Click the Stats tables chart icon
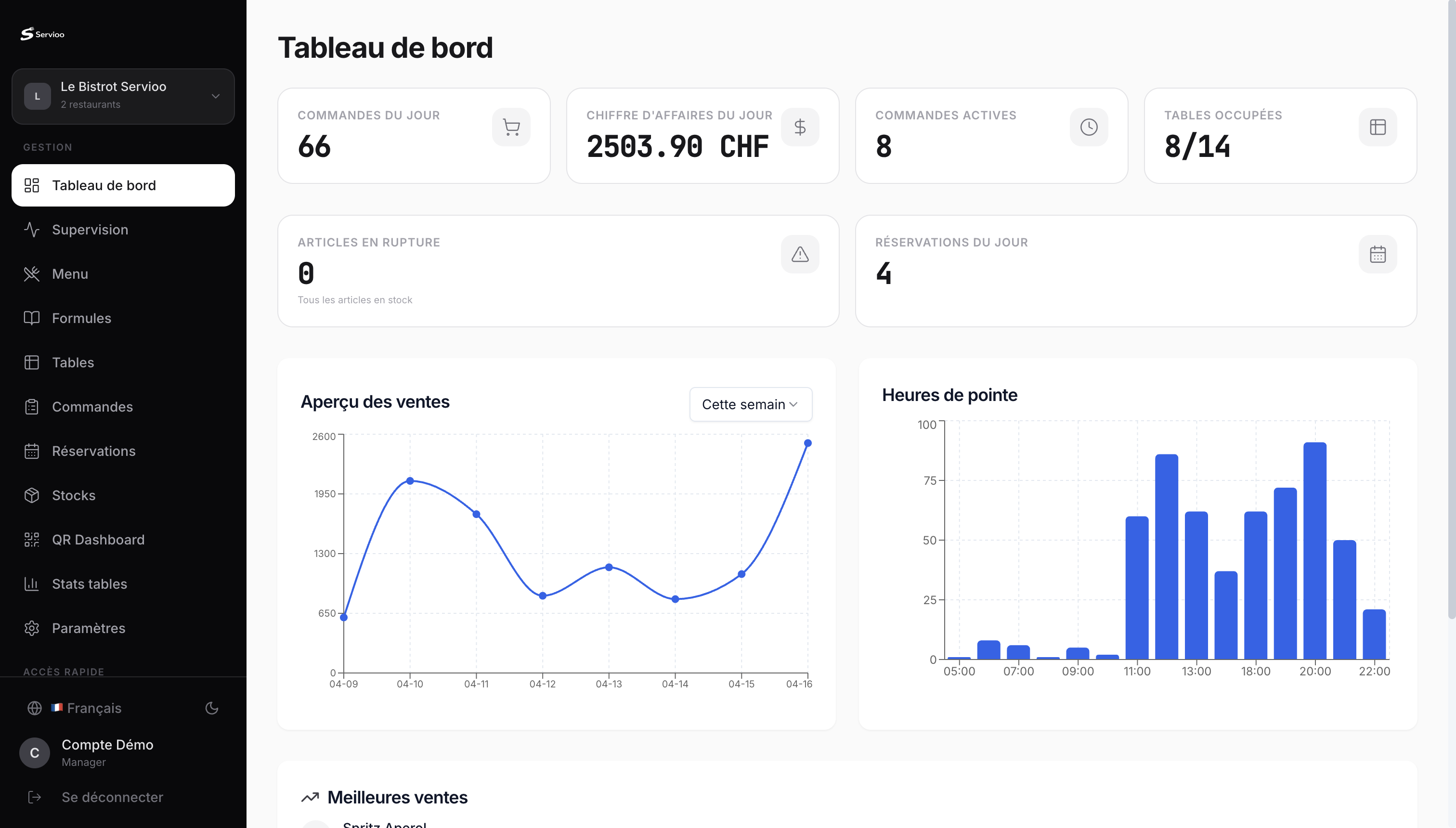Viewport: 1456px width, 828px height. pyautogui.click(x=32, y=584)
